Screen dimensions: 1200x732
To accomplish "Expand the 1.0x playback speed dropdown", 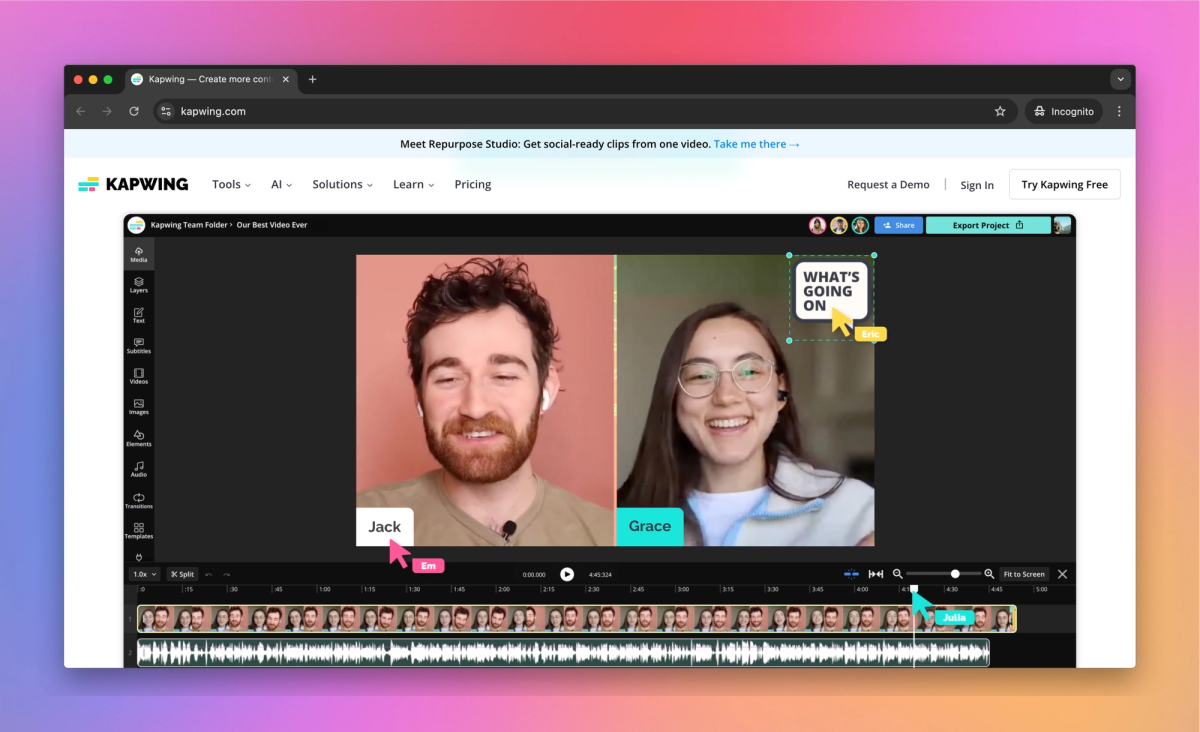I will pyautogui.click(x=145, y=574).
